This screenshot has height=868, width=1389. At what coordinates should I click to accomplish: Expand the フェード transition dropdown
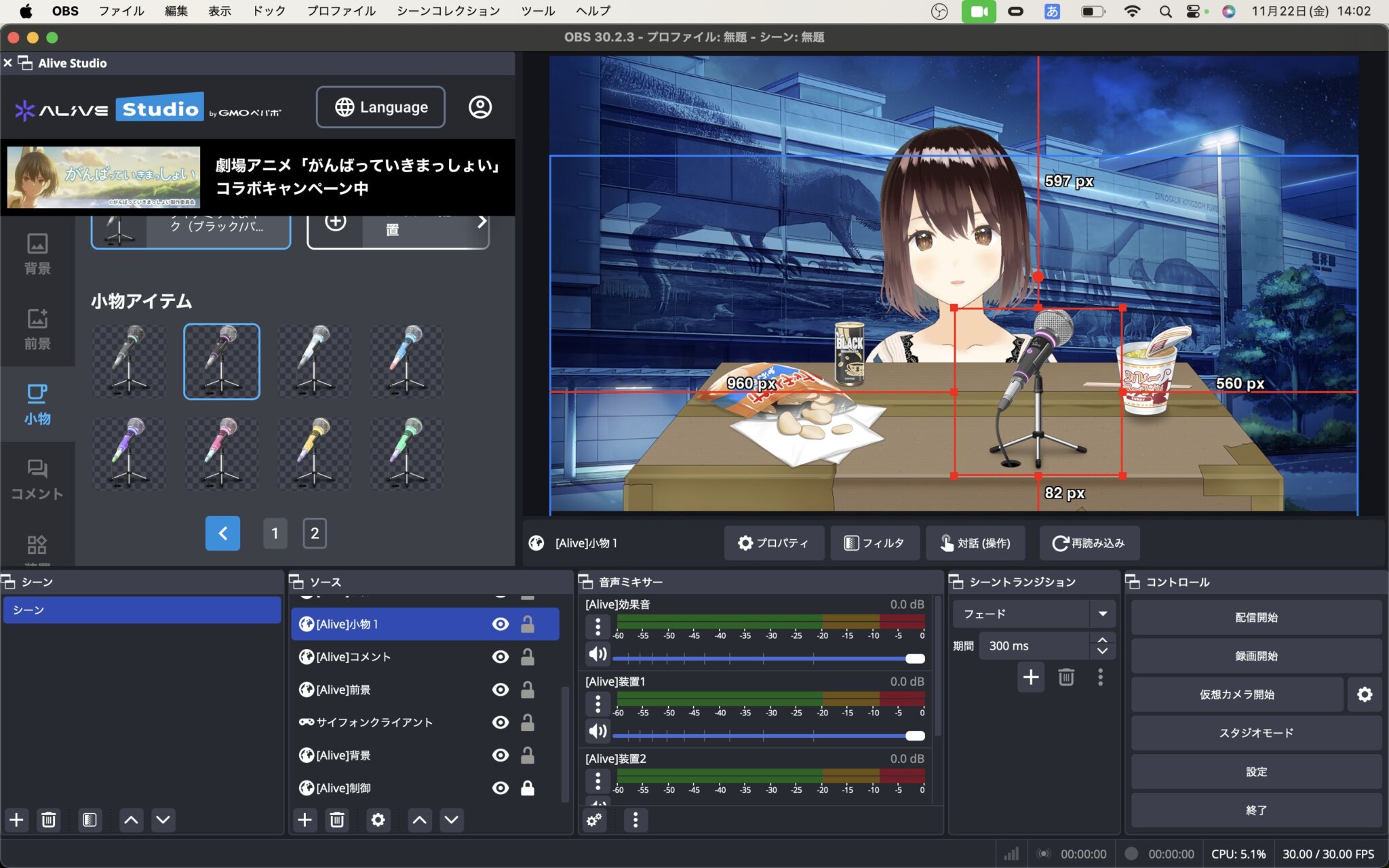click(x=1103, y=614)
